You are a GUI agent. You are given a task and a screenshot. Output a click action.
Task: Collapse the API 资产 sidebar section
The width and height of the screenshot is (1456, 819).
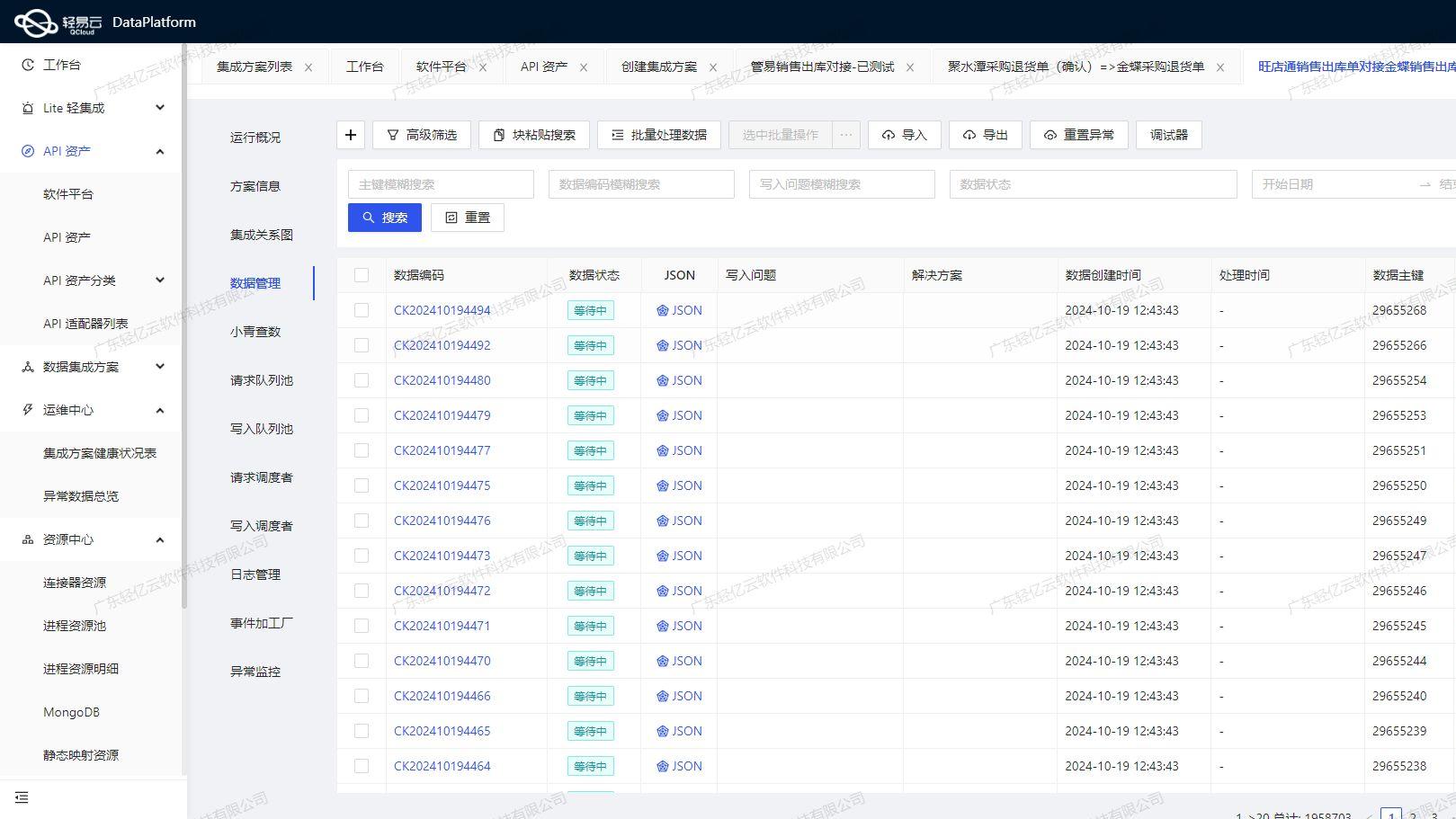pyautogui.click(x=160, y=151)
